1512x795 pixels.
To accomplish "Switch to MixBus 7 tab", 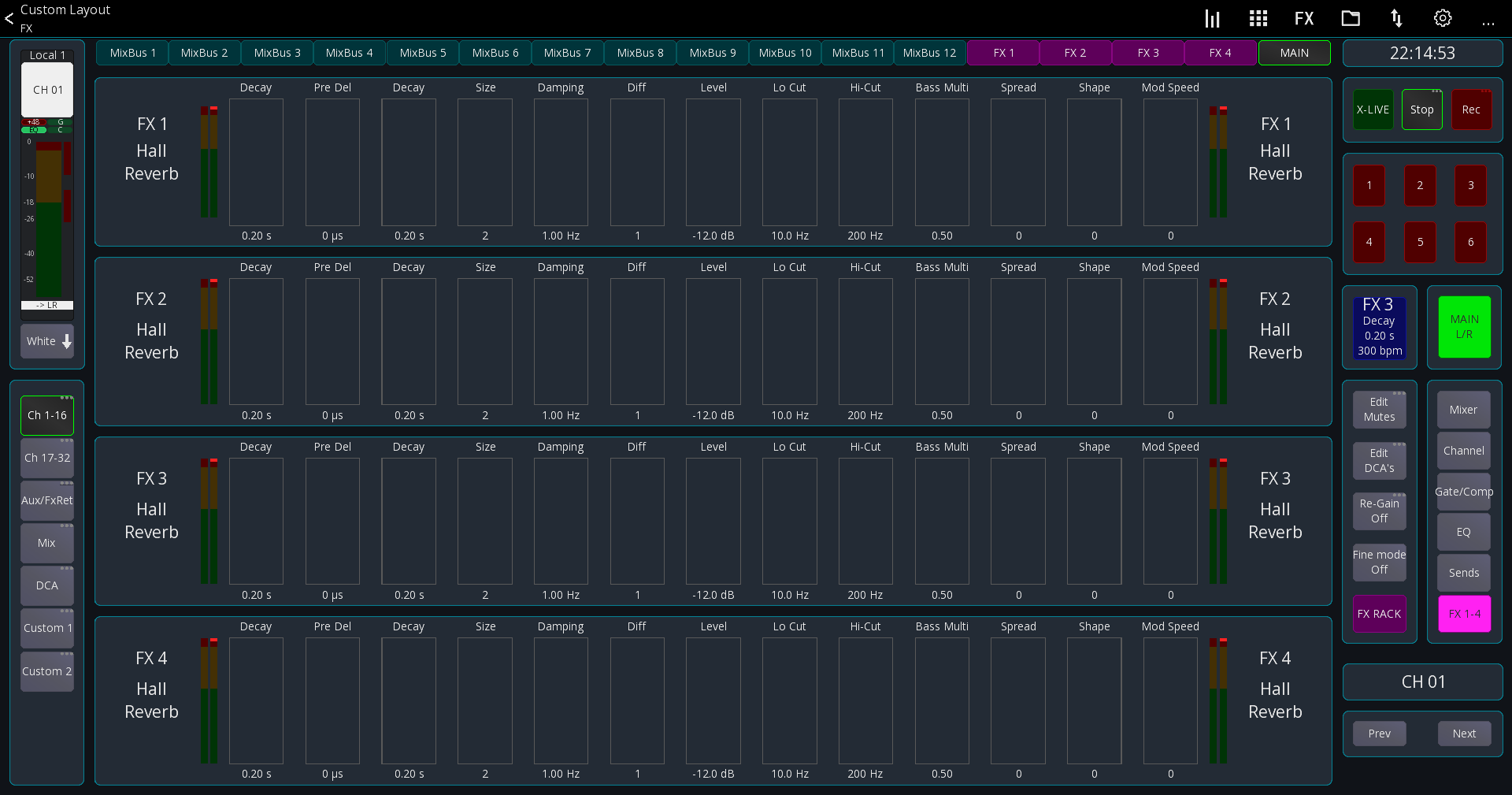I will [x=567, y=53].
